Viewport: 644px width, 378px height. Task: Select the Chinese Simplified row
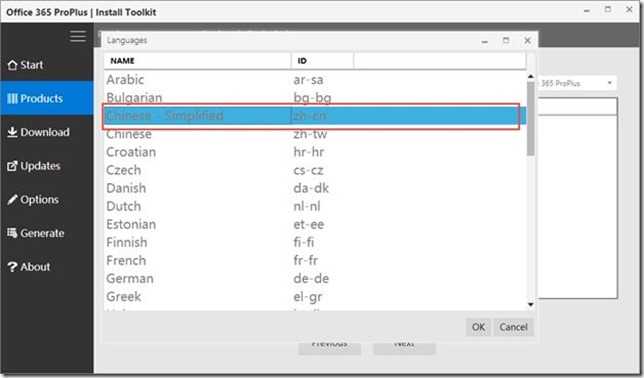(315, 116)
